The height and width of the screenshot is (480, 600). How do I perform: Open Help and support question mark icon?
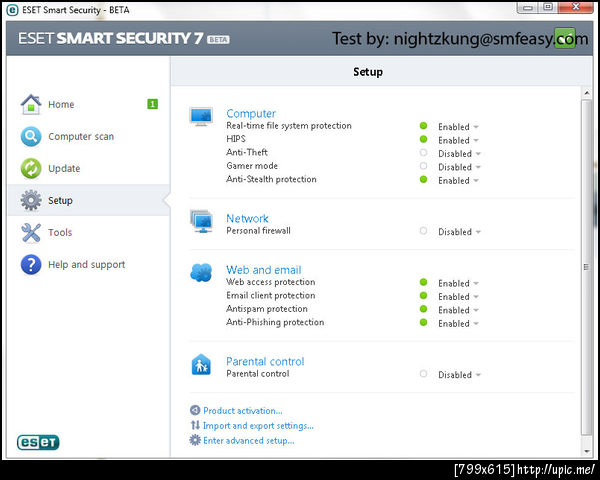[x=31, y=264]
